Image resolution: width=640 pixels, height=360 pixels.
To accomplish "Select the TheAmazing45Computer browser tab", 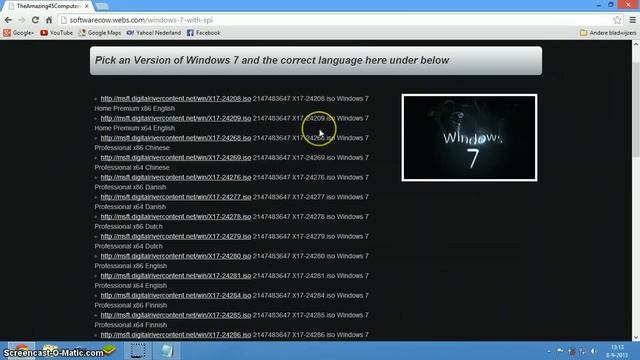I will click(48, 6).
